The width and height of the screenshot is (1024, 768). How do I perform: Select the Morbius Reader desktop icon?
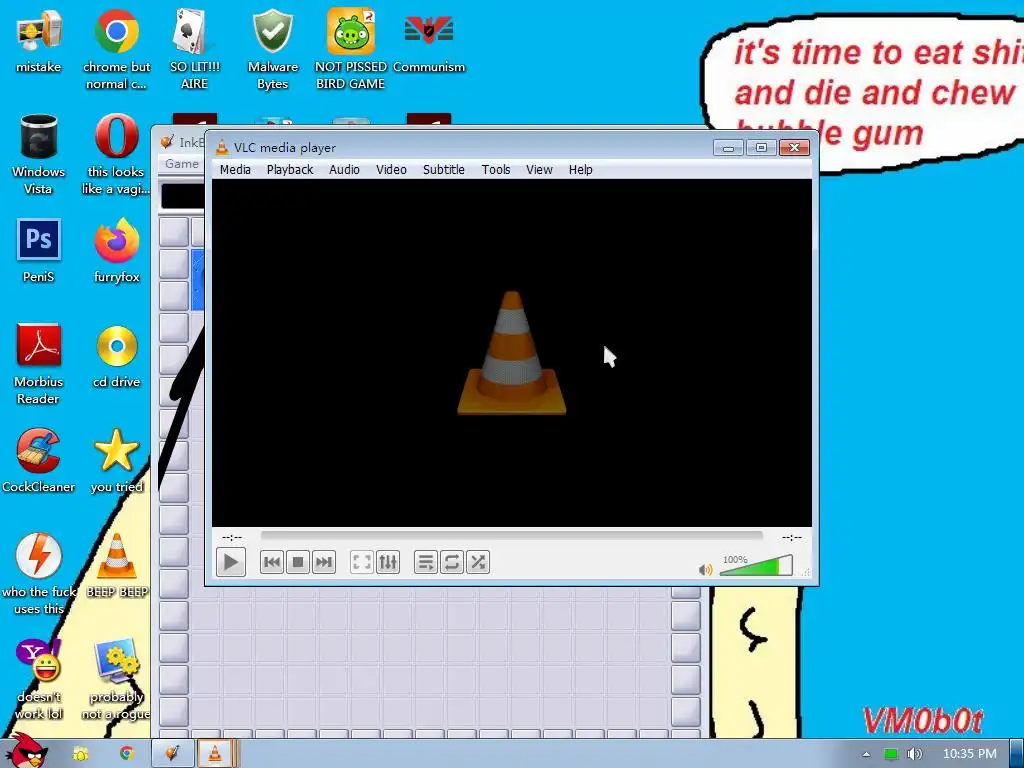[39, 364]
